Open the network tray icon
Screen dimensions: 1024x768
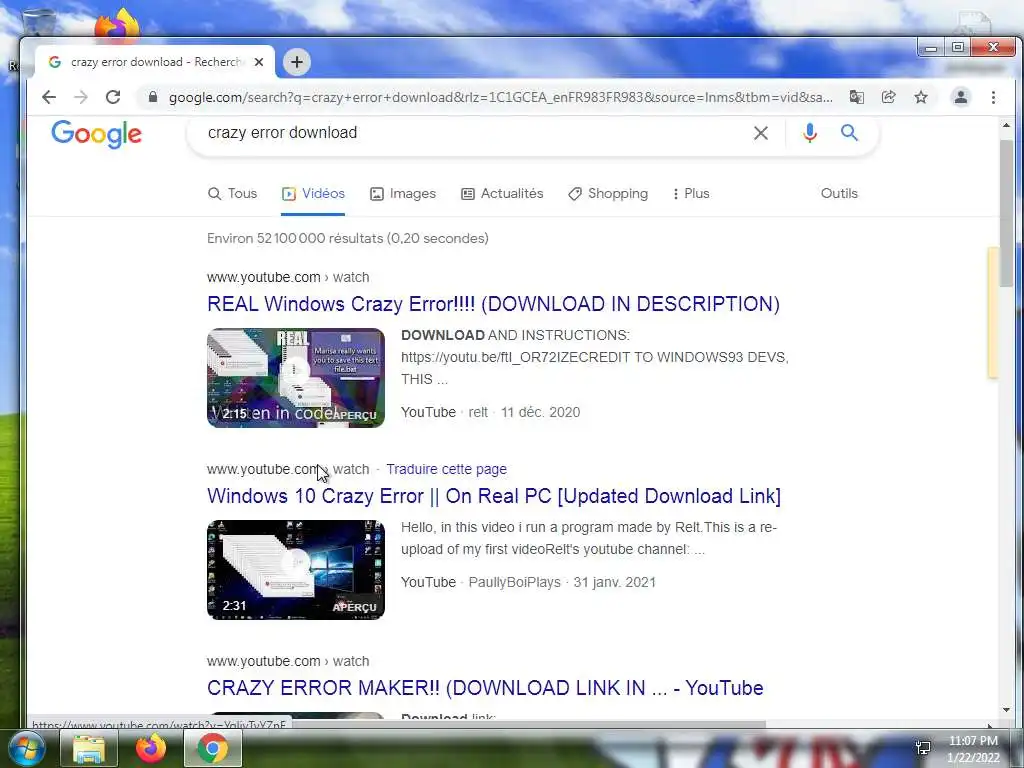click(923, 748)
